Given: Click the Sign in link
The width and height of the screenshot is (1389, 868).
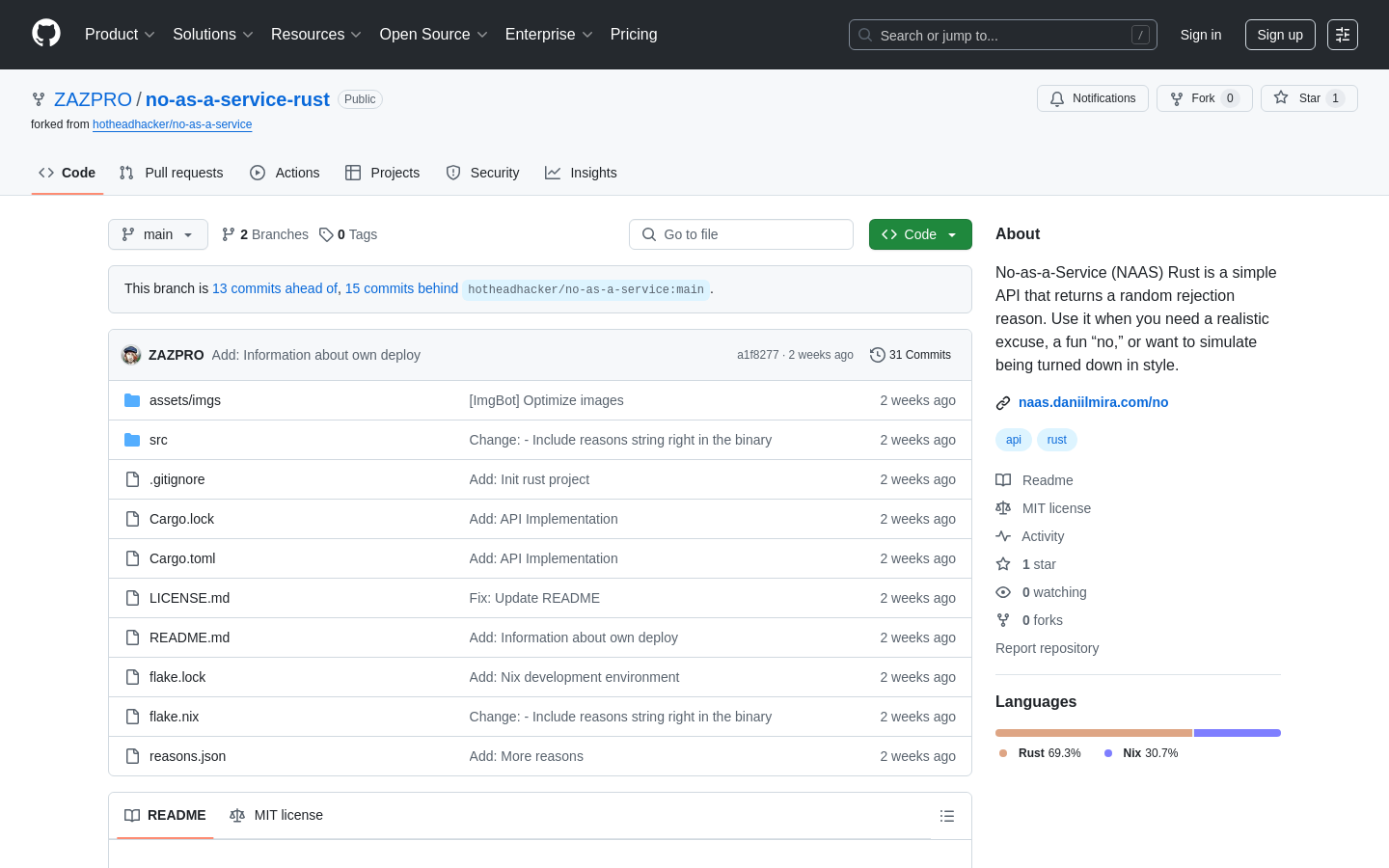Looking at the screenshot, I should (x=1201, y=35).
